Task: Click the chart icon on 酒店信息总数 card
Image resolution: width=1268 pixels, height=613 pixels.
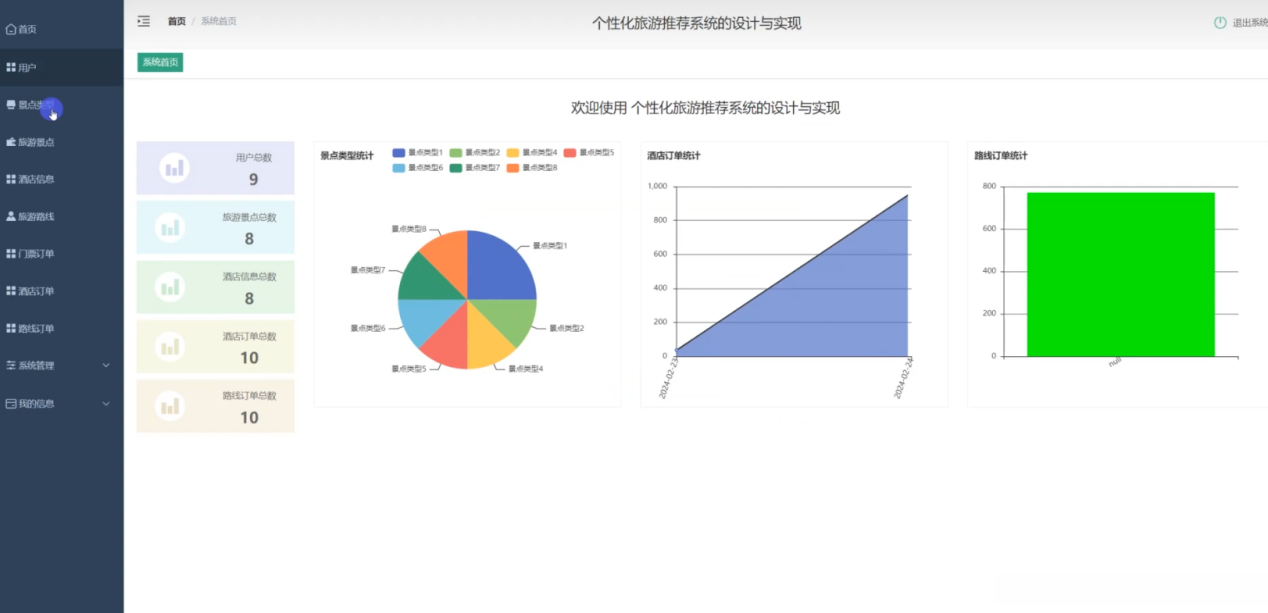Action: pos(170,287)
